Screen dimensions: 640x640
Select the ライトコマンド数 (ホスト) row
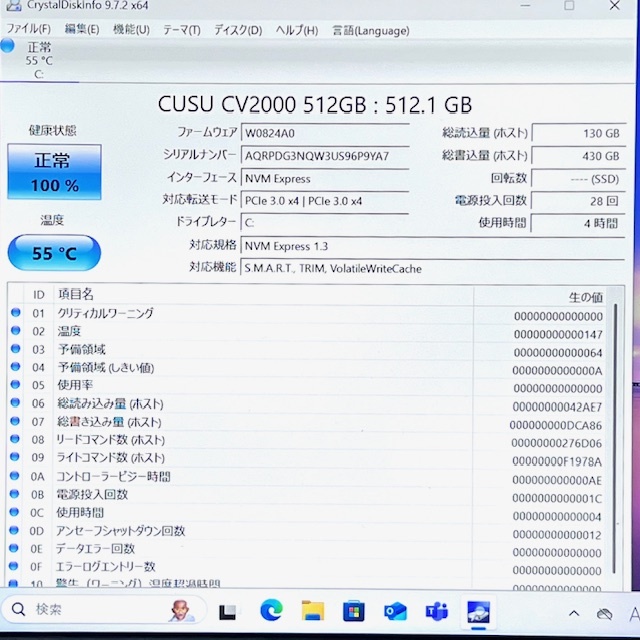(307, 458)
